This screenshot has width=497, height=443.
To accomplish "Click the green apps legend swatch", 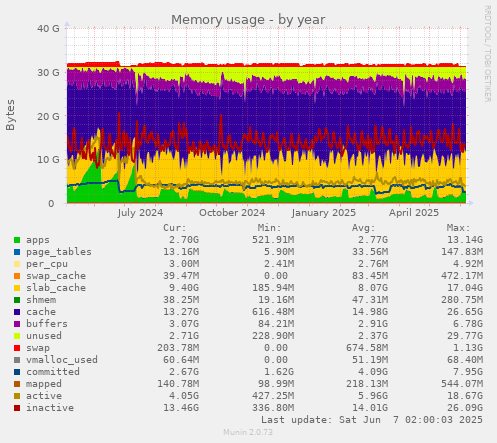I will [17, 240].
